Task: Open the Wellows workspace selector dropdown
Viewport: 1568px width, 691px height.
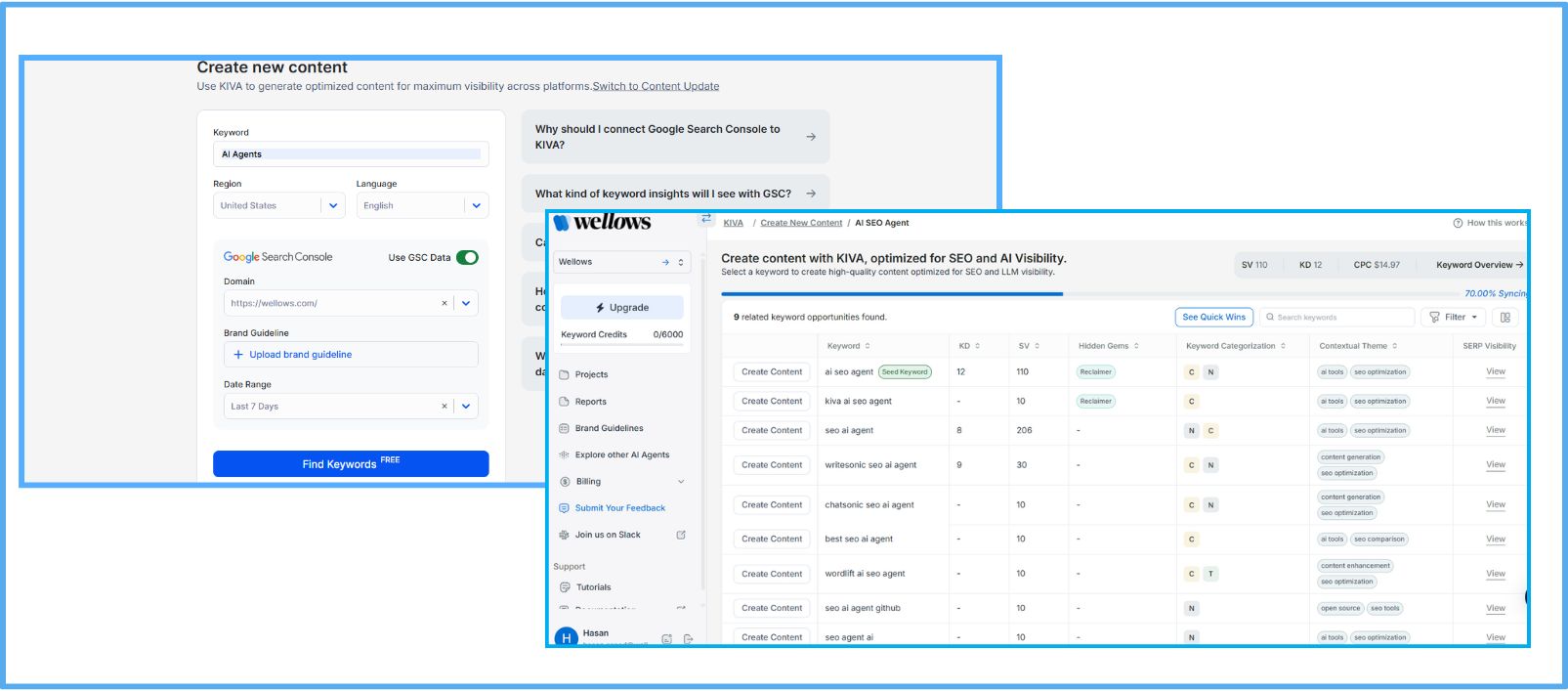Action: (622, 262)
